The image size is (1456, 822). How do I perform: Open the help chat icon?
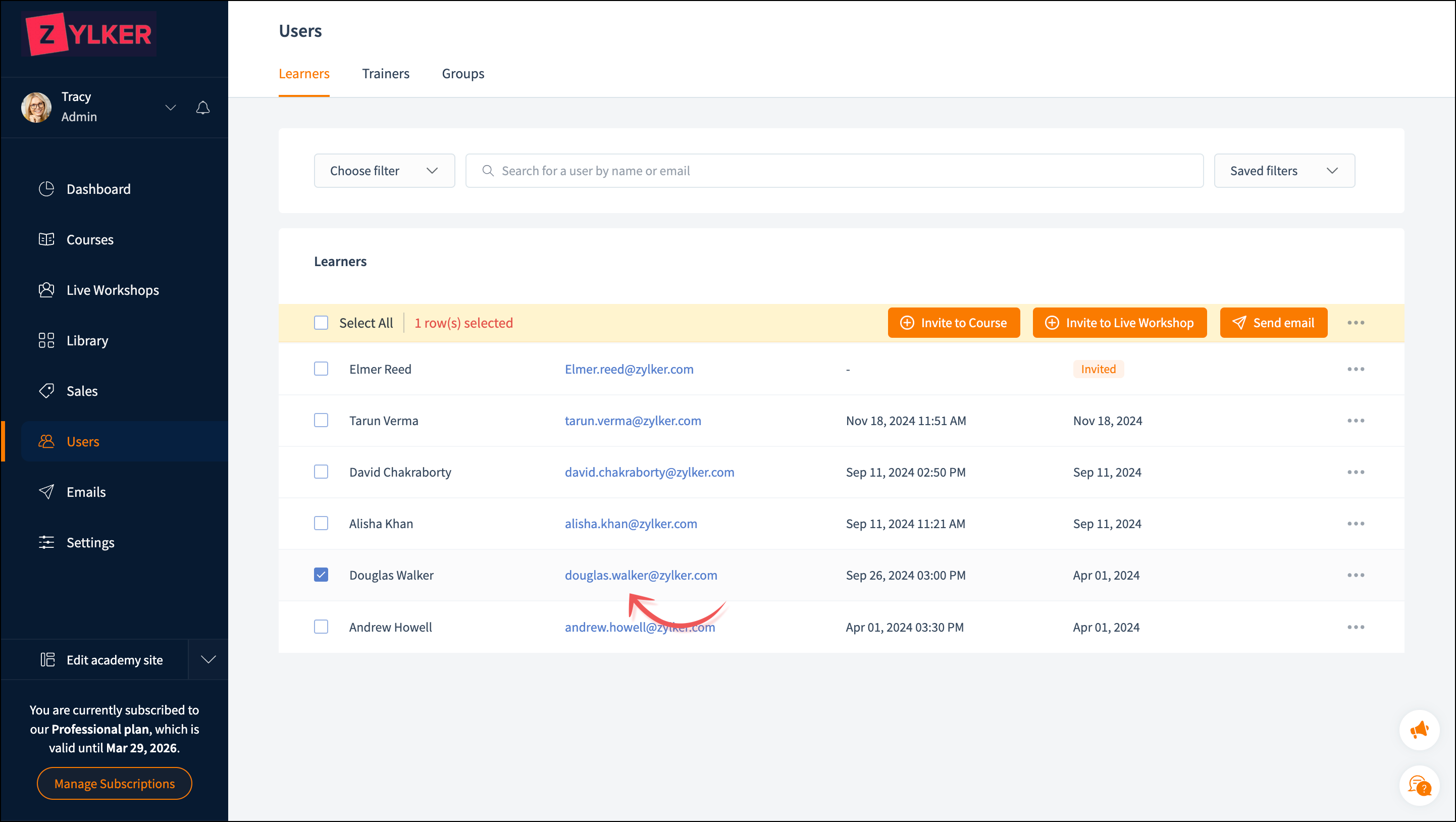(x=1419, y=785)
